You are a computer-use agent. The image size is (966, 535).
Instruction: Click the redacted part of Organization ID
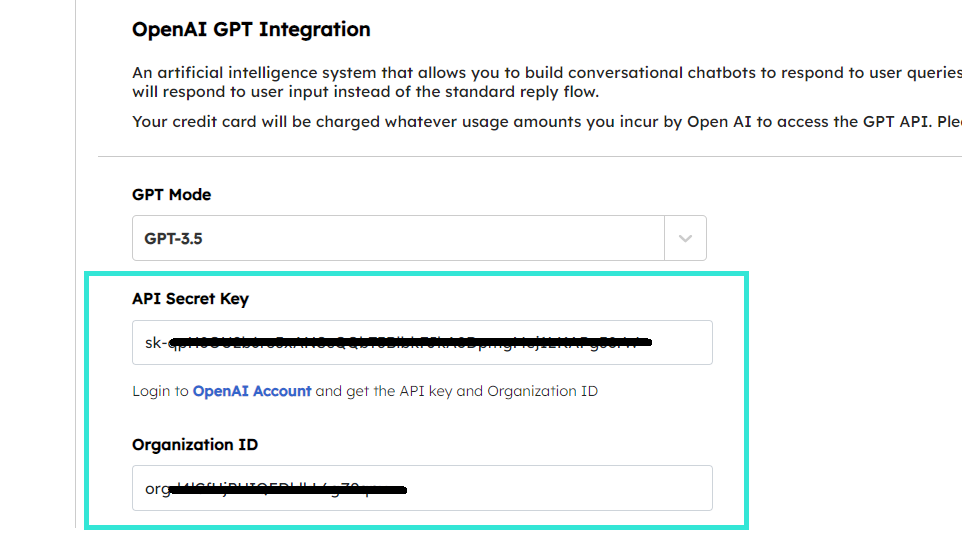click(x=290, y=490)
